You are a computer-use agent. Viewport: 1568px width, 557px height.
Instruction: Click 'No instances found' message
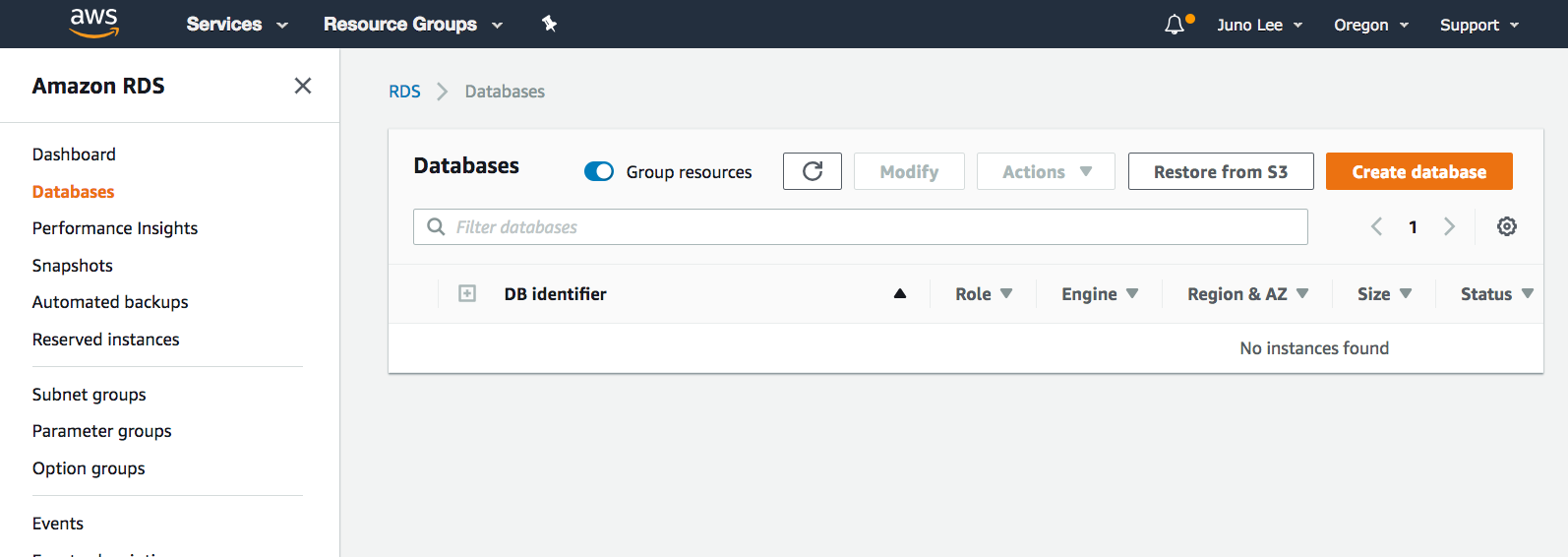(1314, 348)
